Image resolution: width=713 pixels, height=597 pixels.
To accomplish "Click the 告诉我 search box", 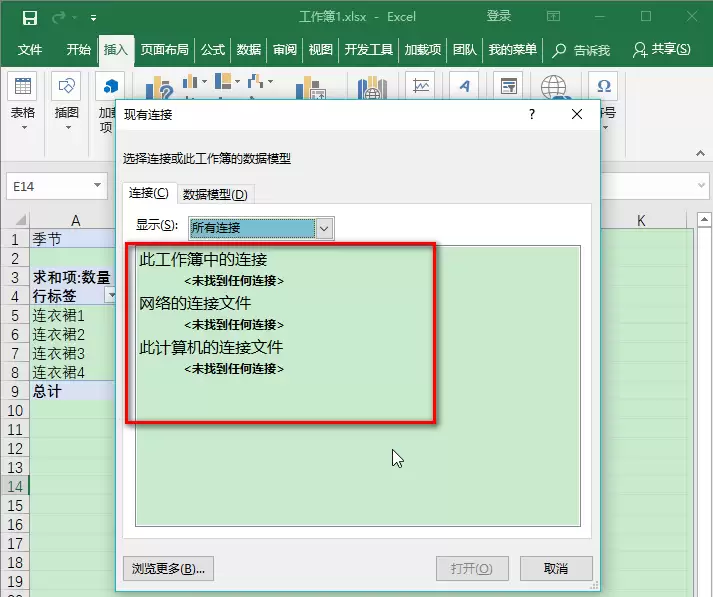I will point(581,50).
